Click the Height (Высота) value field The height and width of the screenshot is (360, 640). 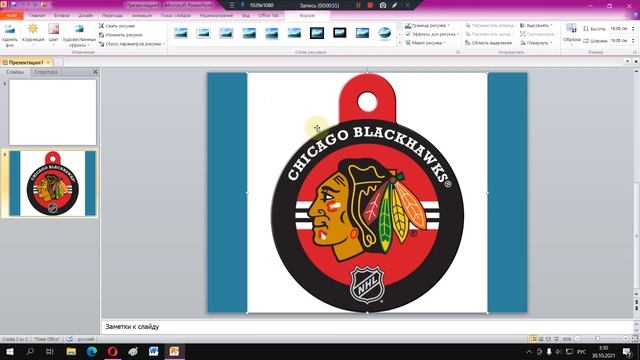pyautogui.click(x=620, y=29)
